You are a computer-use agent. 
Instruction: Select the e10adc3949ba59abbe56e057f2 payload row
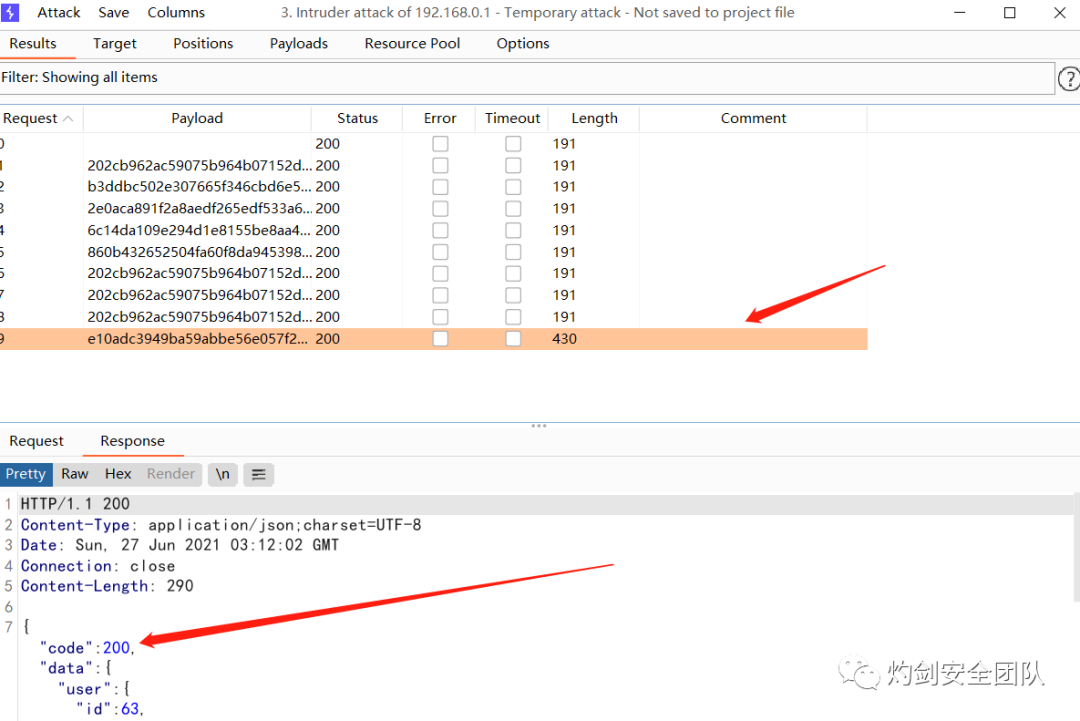pyautogui.click(x=433, y=339)
